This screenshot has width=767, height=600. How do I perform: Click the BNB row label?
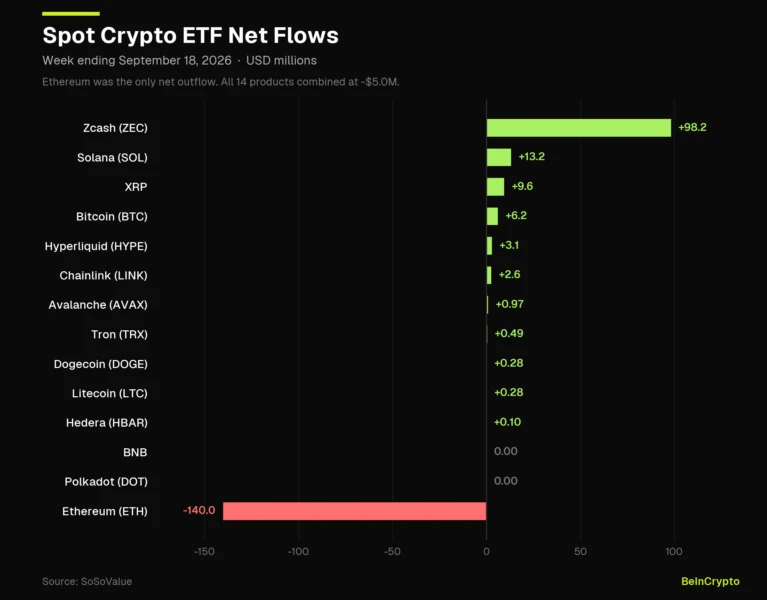[x=135, y=452]
